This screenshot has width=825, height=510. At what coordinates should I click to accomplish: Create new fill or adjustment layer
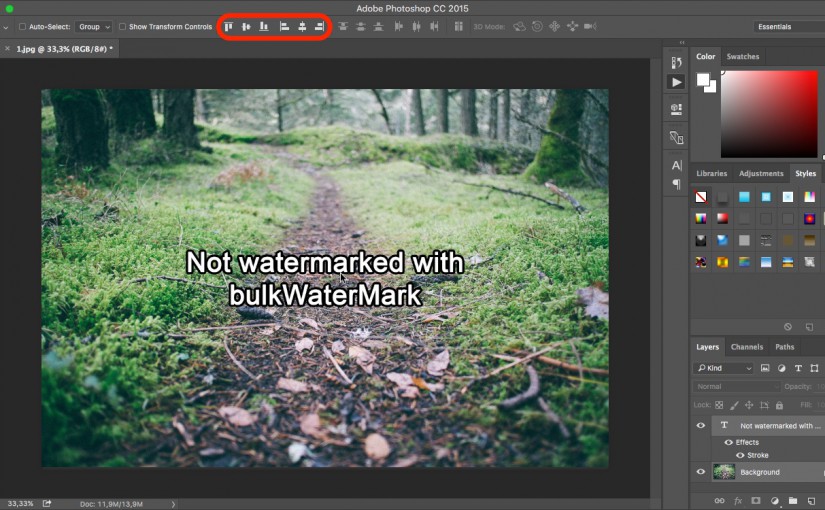(x=774, y=501)
